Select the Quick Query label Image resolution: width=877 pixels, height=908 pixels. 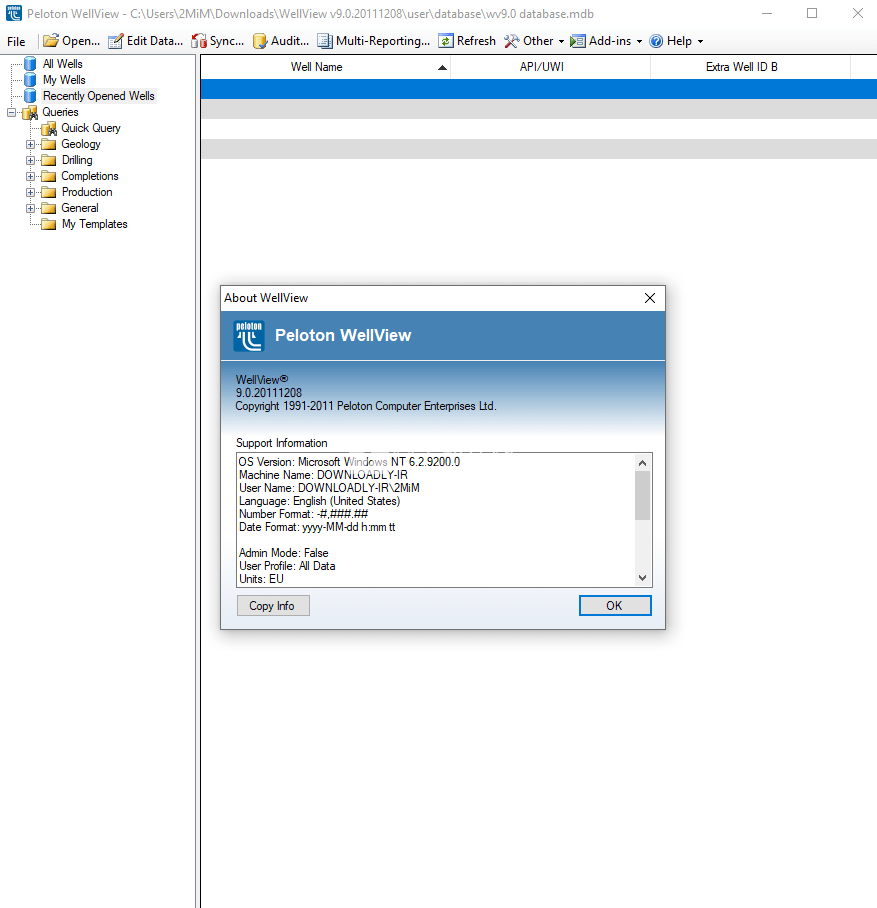[x=91, y=128]
